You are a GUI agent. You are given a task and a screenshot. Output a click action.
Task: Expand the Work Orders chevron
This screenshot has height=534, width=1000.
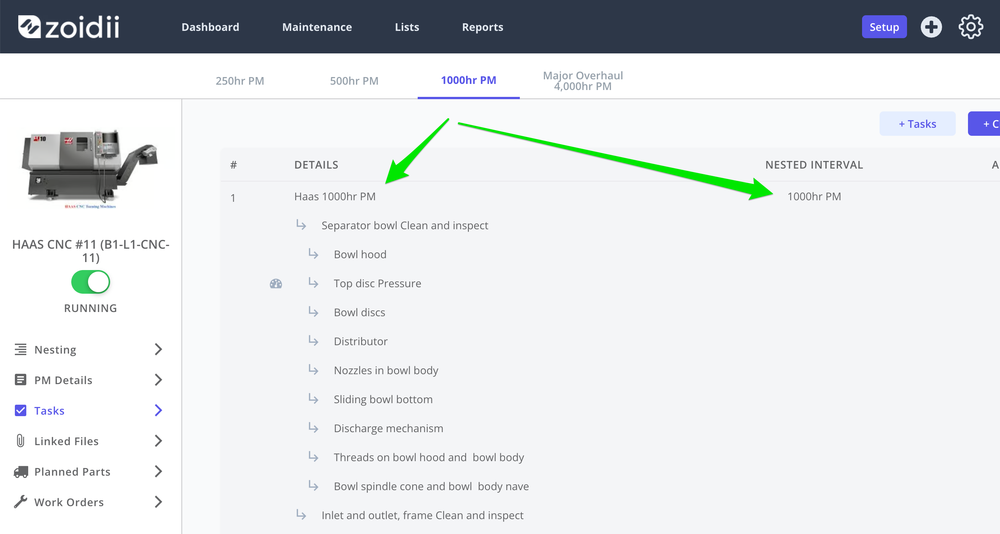click(158, 502)
